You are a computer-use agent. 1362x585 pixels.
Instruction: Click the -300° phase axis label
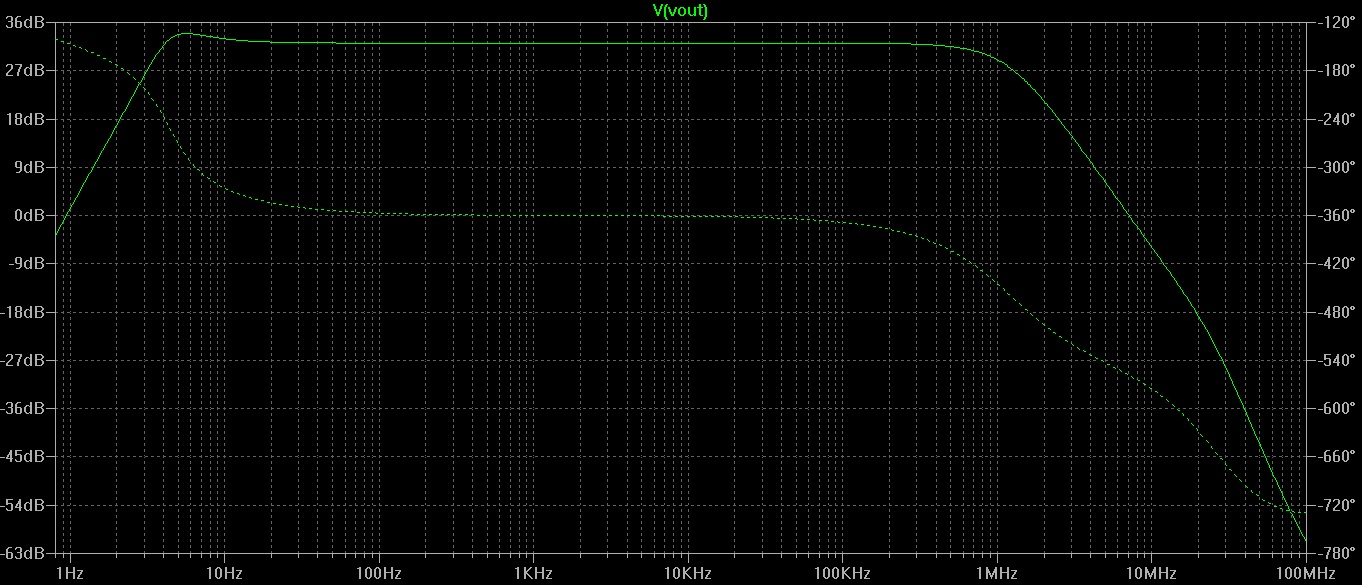click(1337, 167)
